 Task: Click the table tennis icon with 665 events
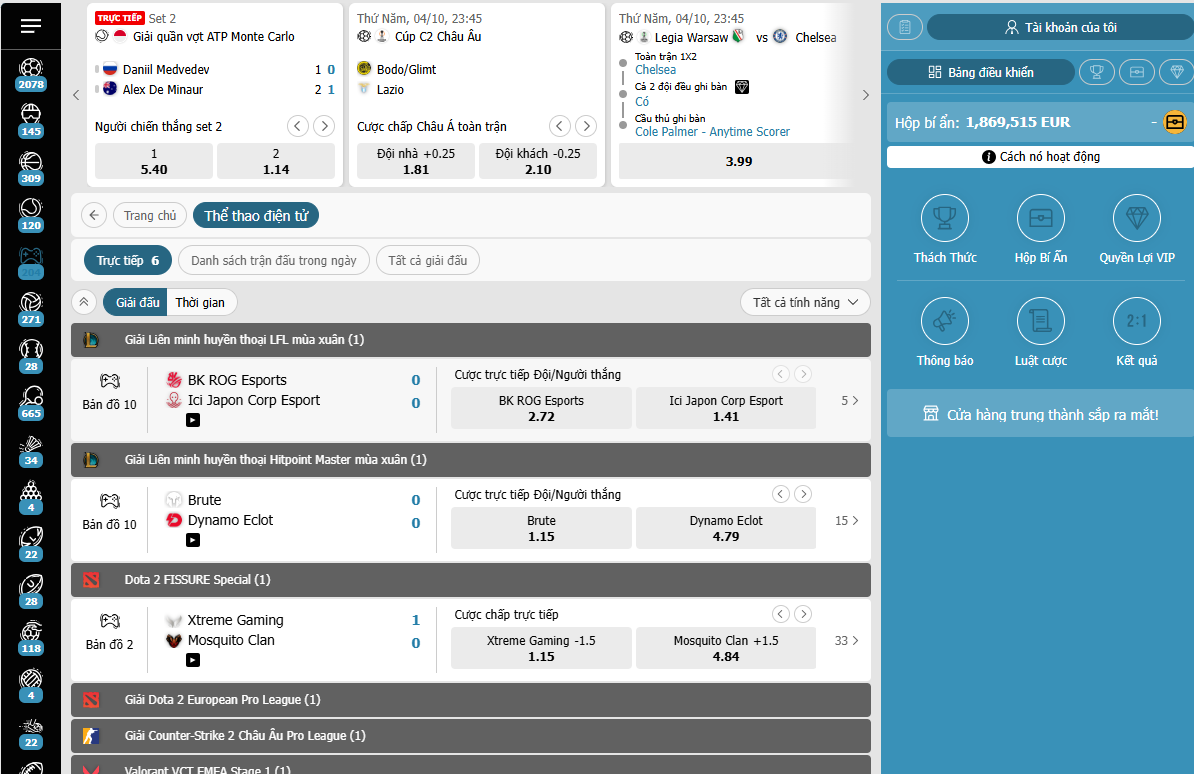pos(31,397)
